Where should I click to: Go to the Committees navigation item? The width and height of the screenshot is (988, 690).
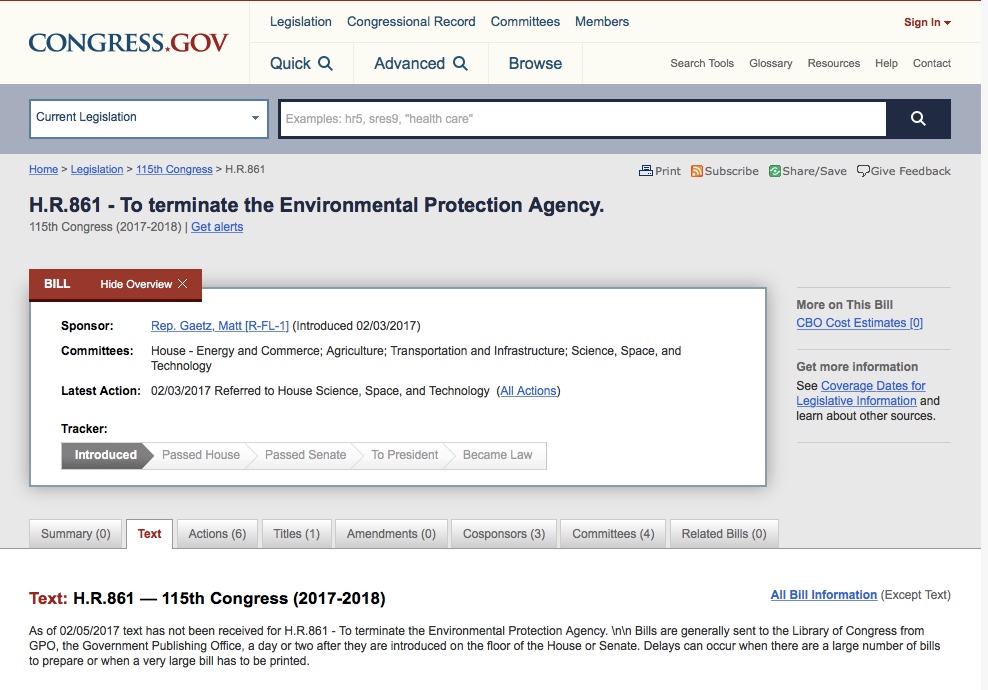pyautogui.click(x=525, y=21)
